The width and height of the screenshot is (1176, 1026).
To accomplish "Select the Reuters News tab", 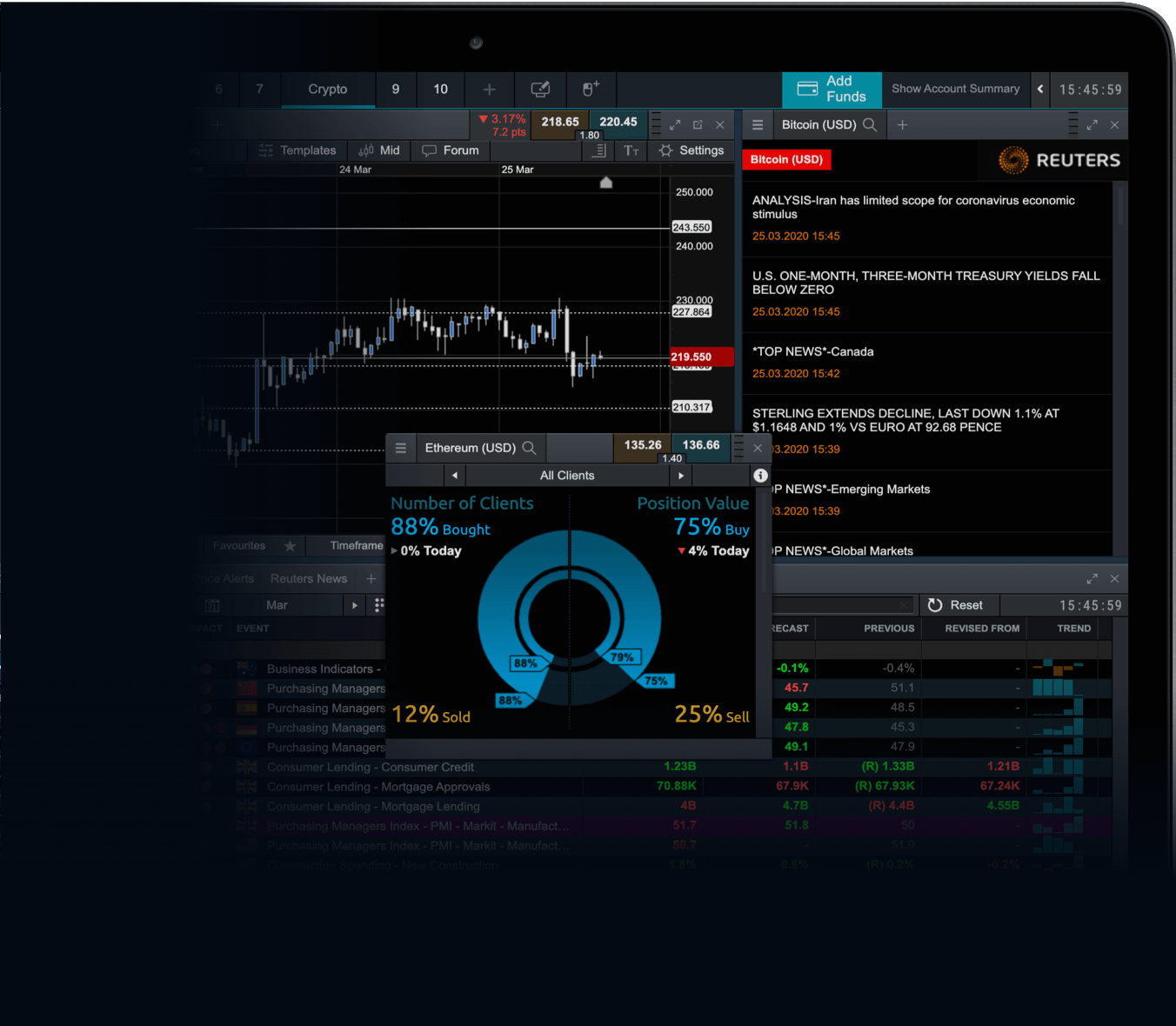I will tap(309, 578).
